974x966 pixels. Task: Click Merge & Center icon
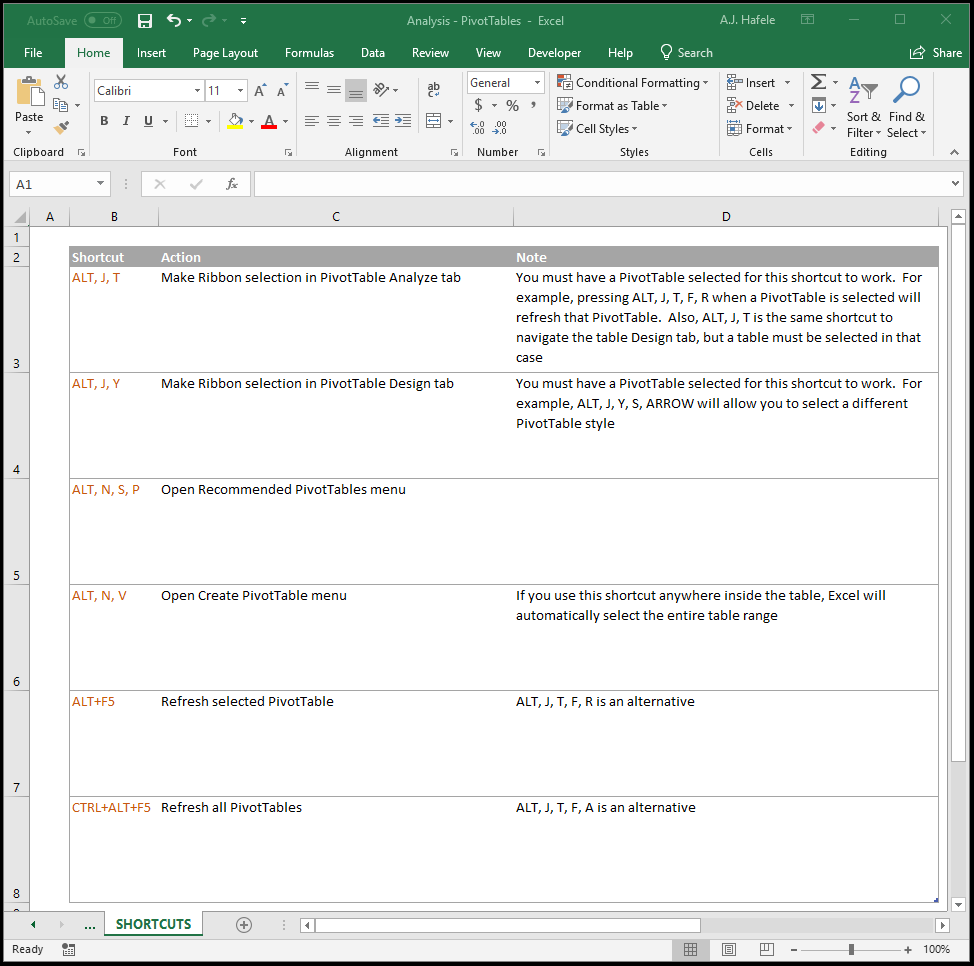click(x=434, y=121)
